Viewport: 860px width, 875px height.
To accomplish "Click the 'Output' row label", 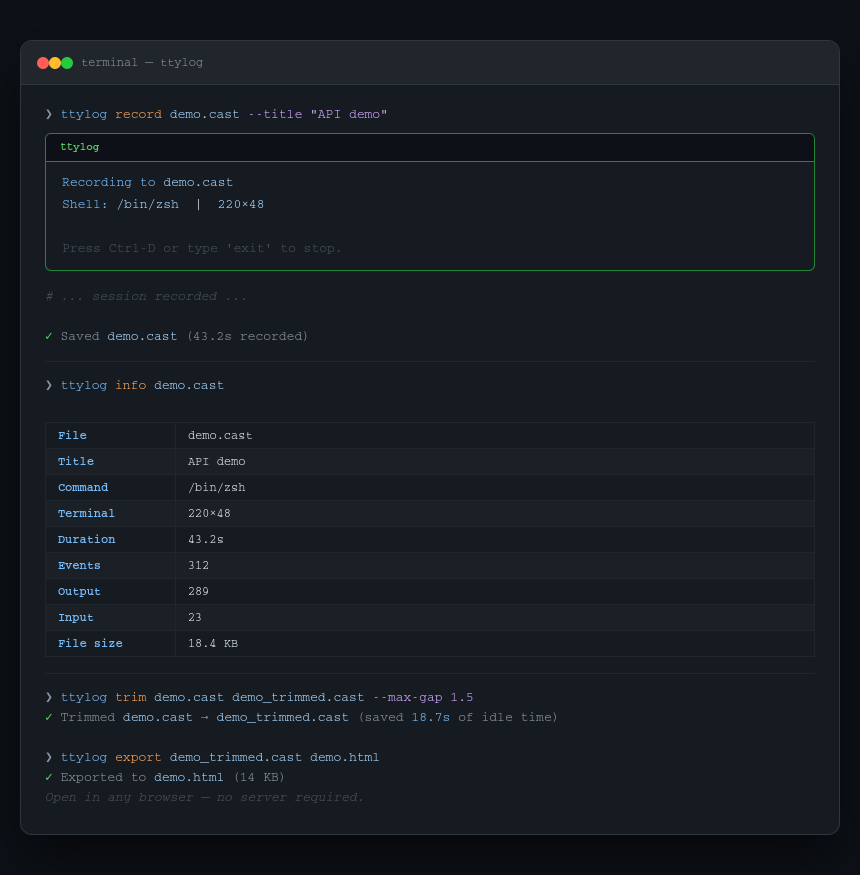I will [x=79, y=592].
